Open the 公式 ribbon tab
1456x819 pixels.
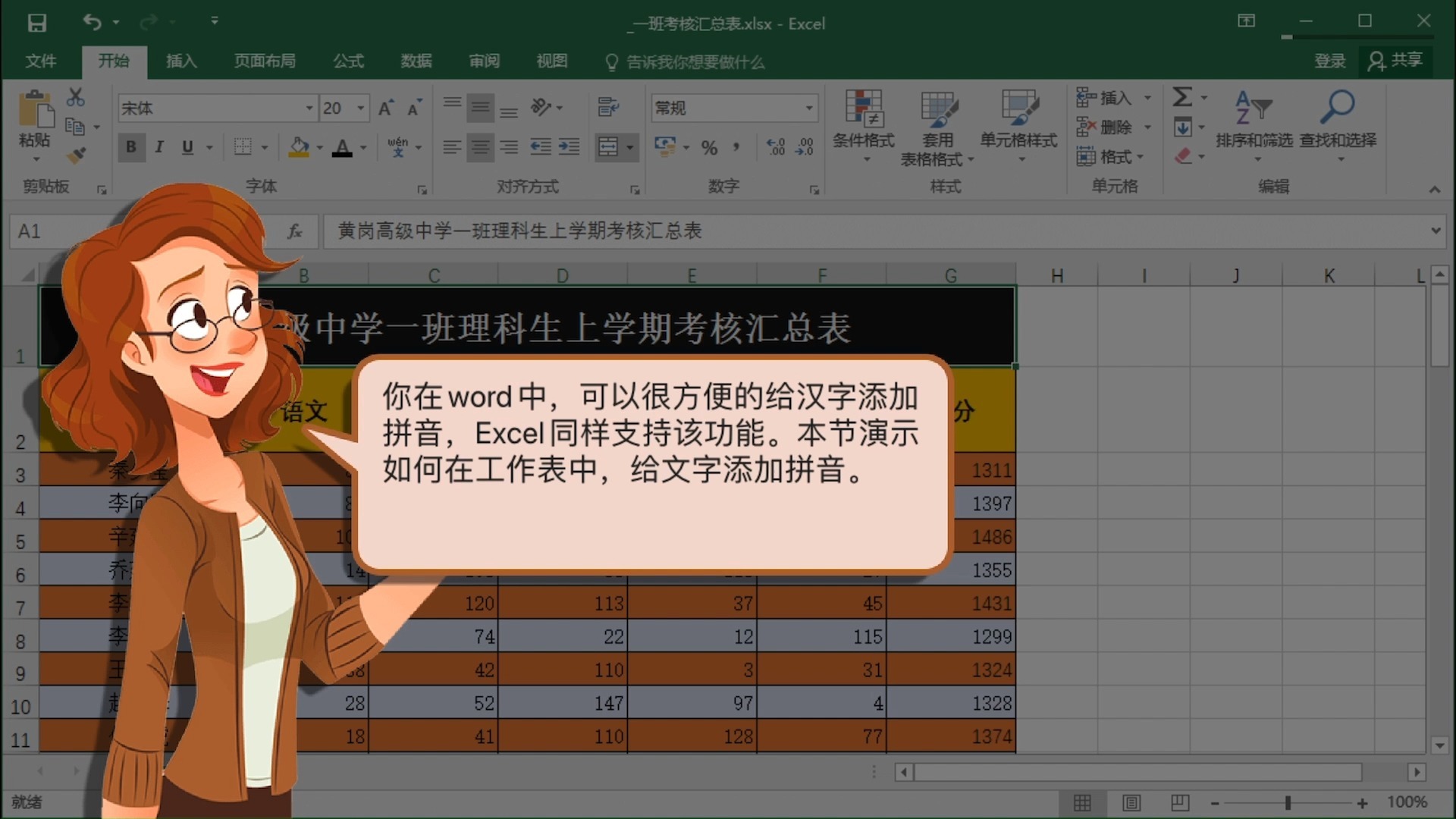click(x=348, y=61)
